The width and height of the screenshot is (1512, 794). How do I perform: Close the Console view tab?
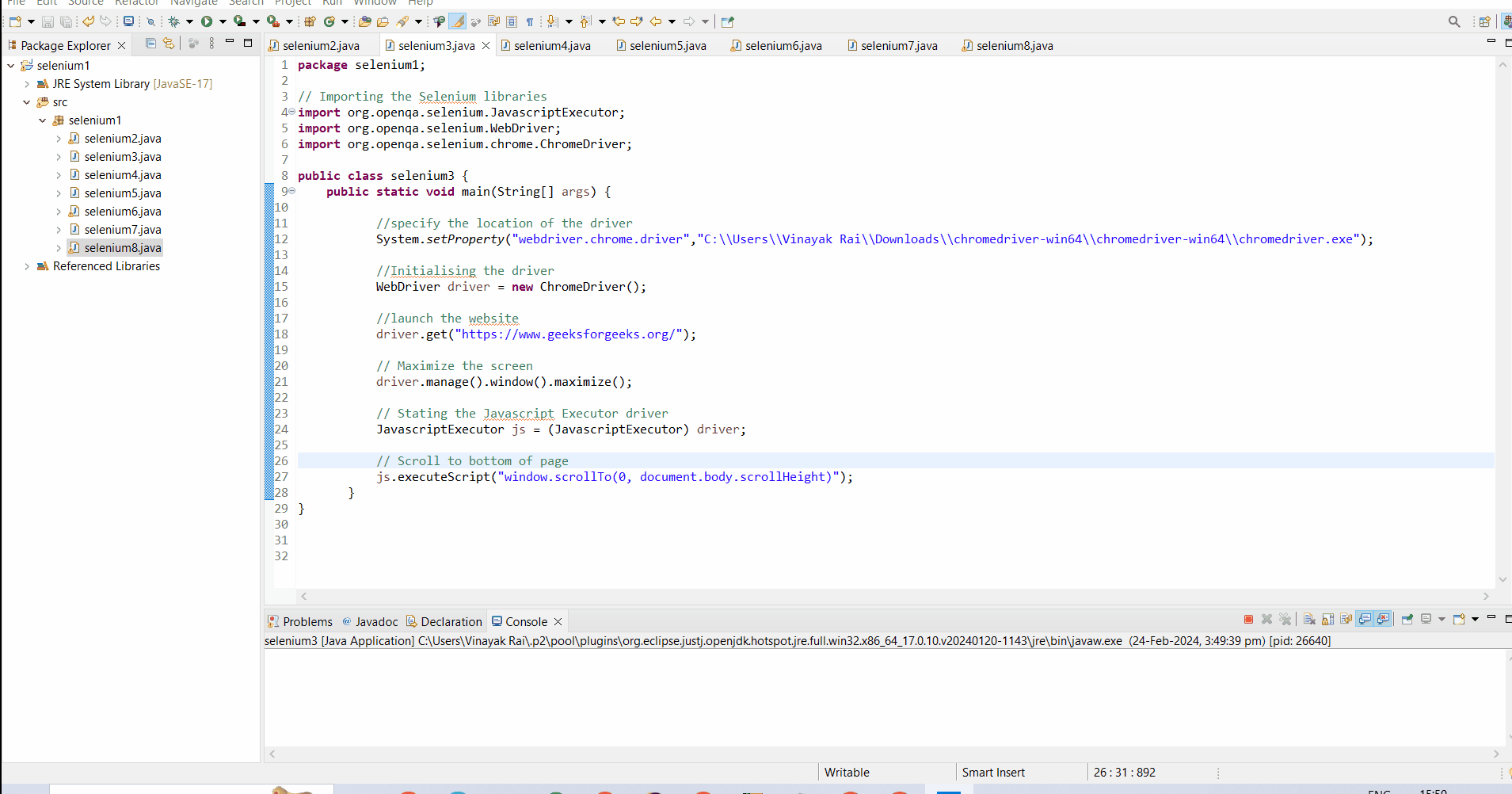(x=558, y=622)
